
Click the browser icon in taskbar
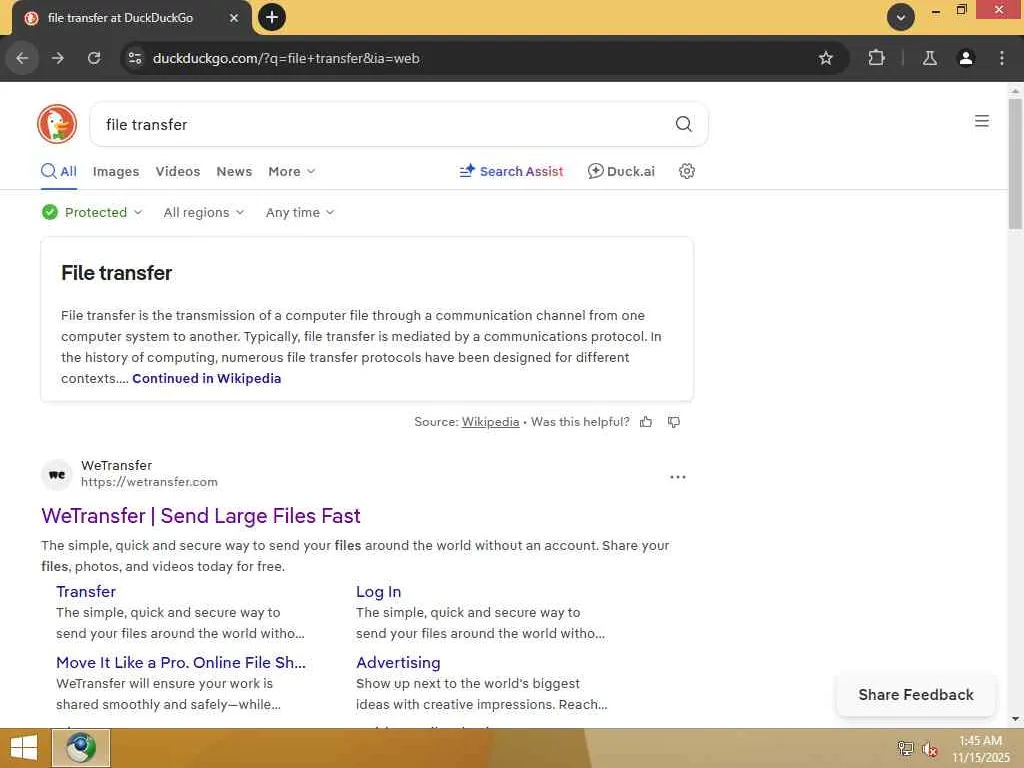pyautogui.click(x=81, y=748)
